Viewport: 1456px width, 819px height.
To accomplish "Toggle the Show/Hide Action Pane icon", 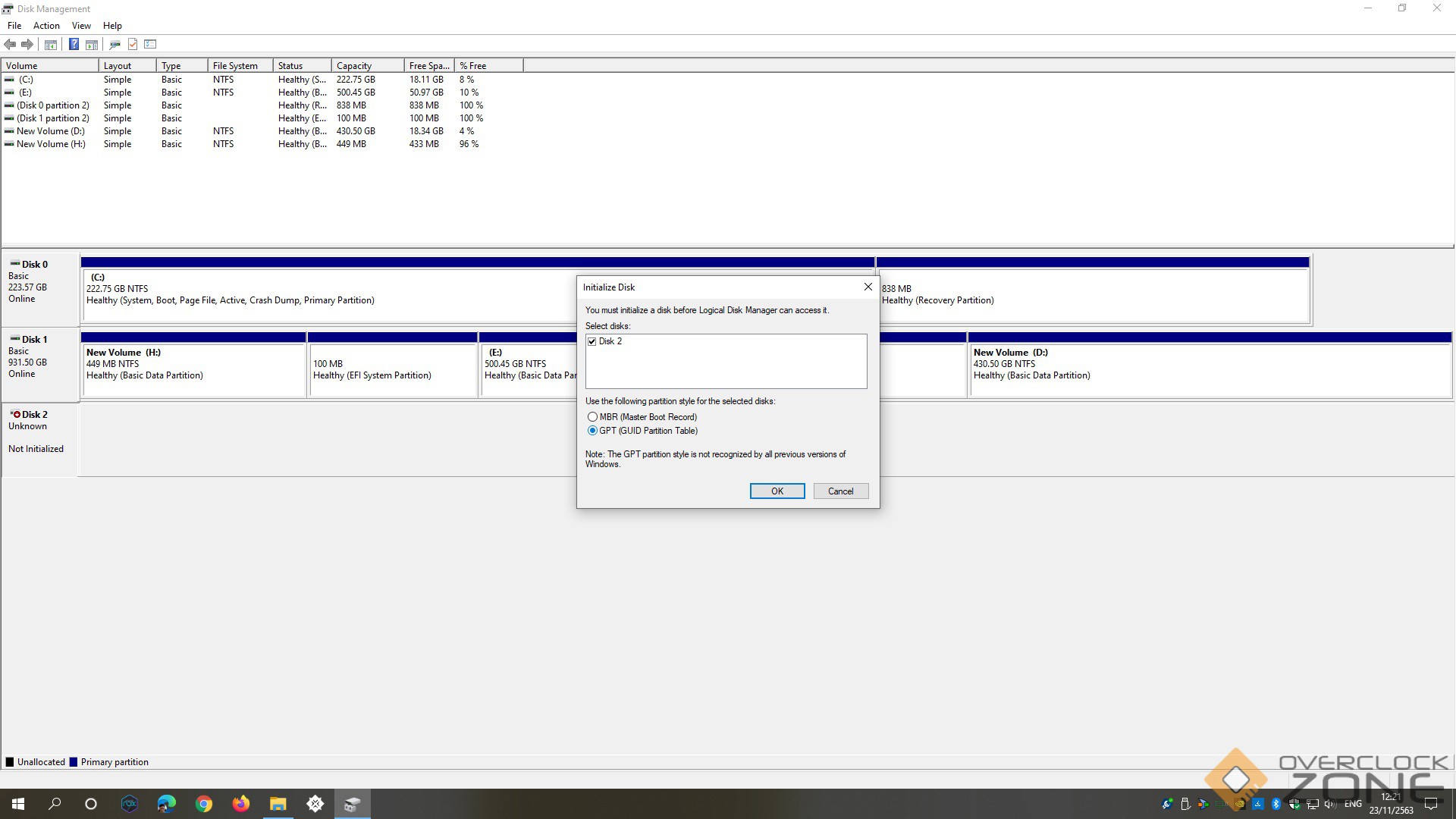I will pyautogui.click(x=92, y=45).
